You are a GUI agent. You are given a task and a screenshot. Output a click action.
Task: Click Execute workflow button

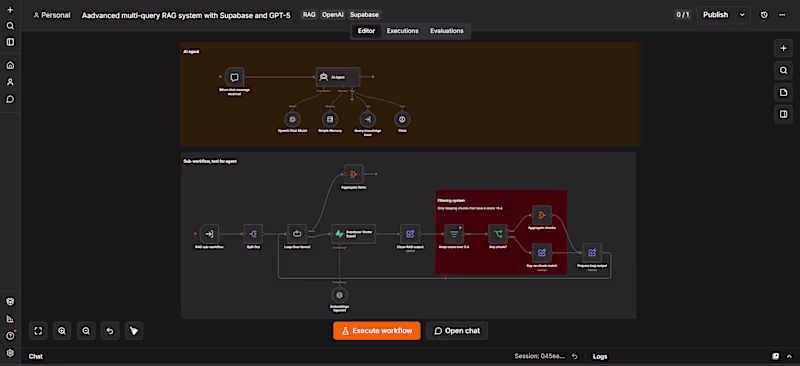[x=377, y=331]
